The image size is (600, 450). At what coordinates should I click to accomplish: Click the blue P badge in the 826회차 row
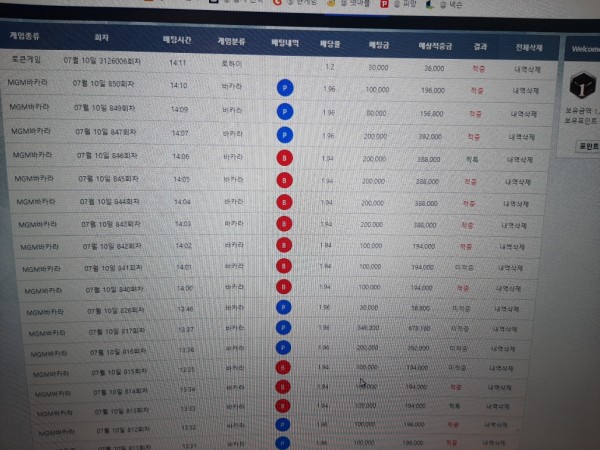(x=284, y=307)
